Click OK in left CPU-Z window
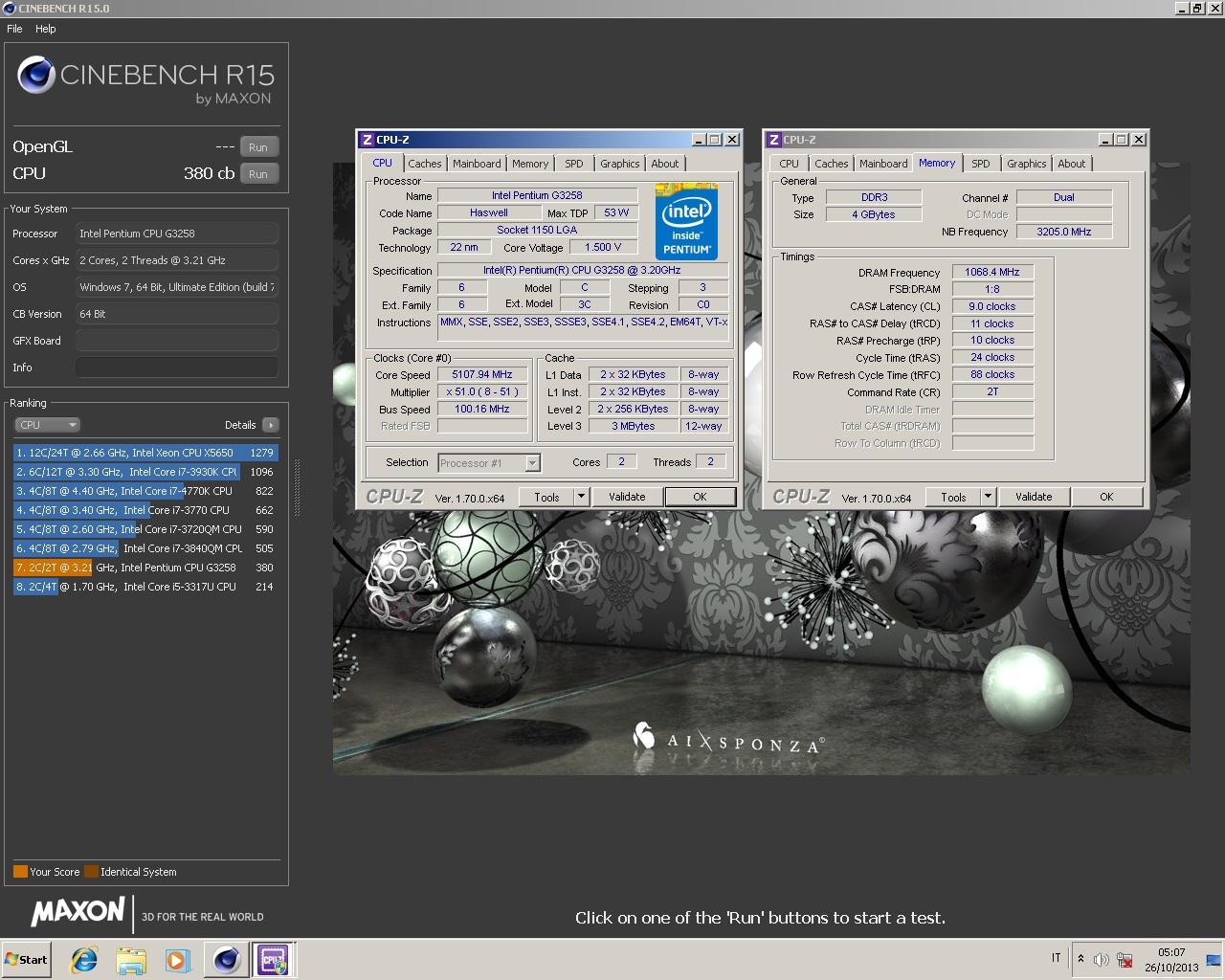Image resolution: width=1225 pixels, height=980 pixels. (x=701, y=497)
